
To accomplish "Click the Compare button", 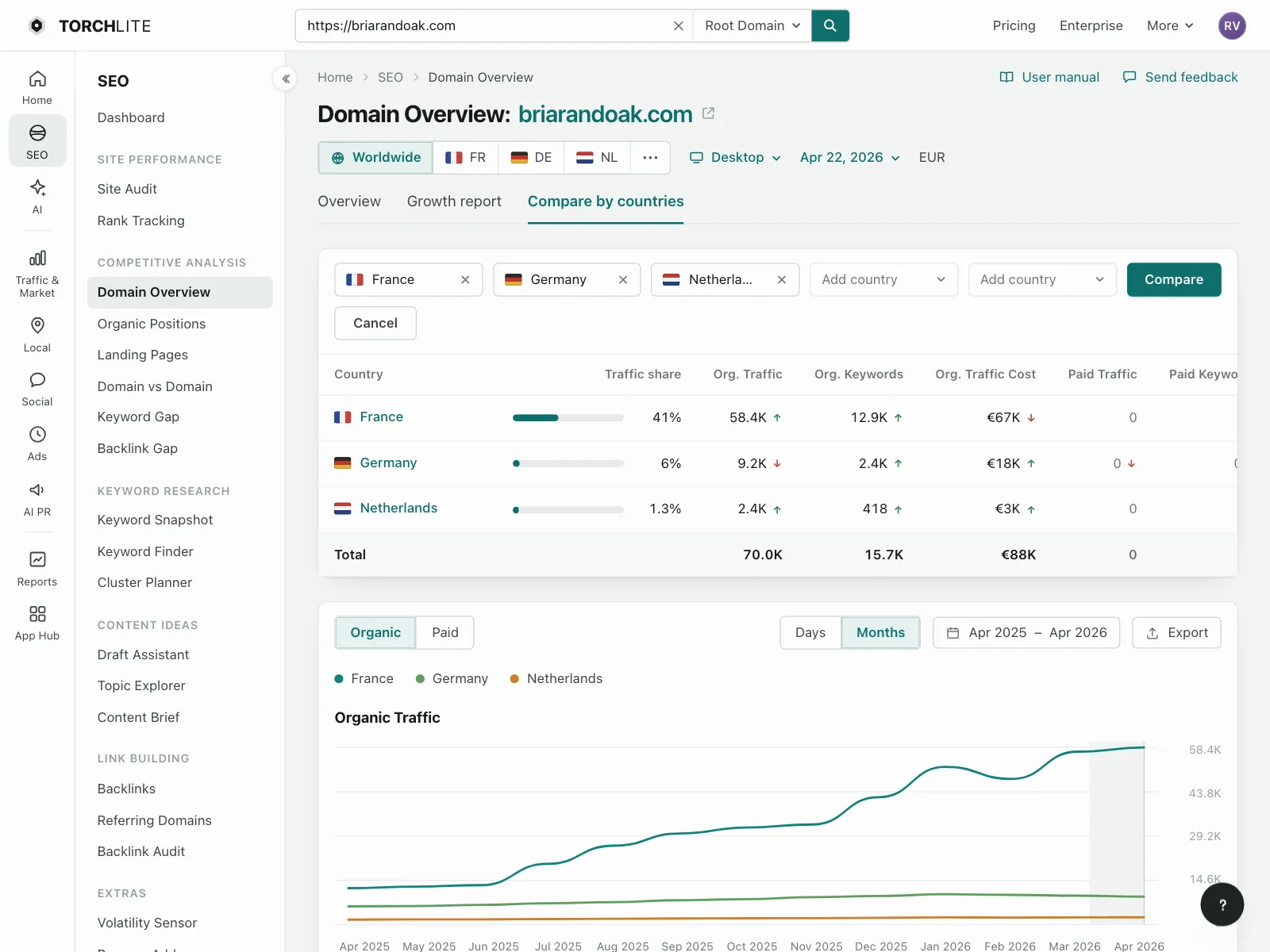I will 1174,279.
